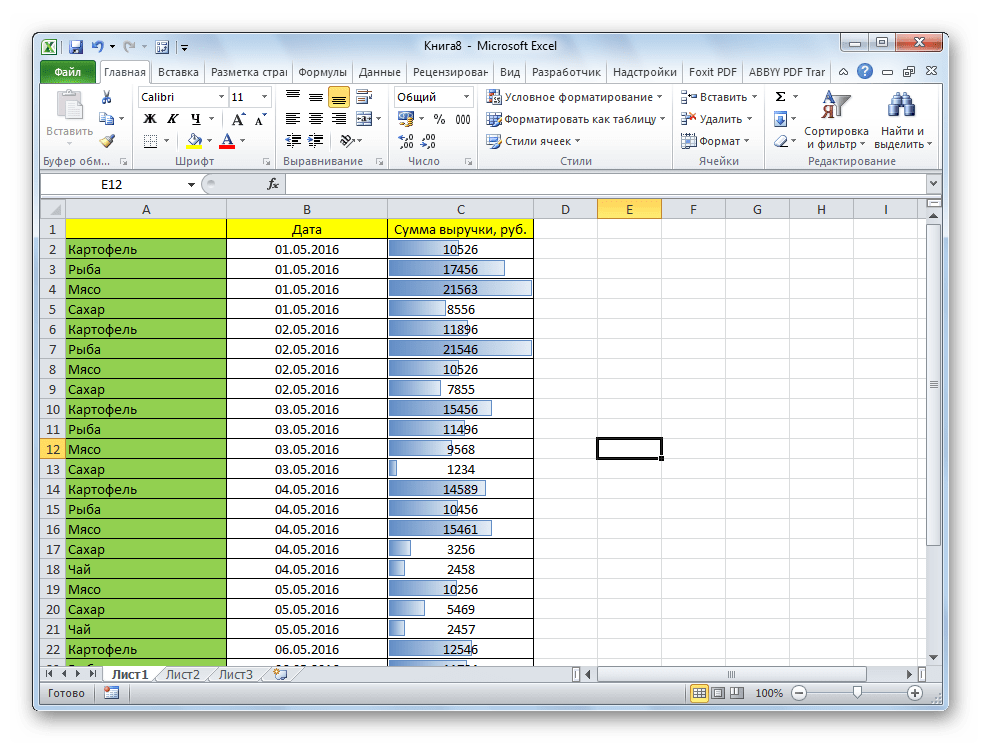Click the Cut scissors icon

107,97
